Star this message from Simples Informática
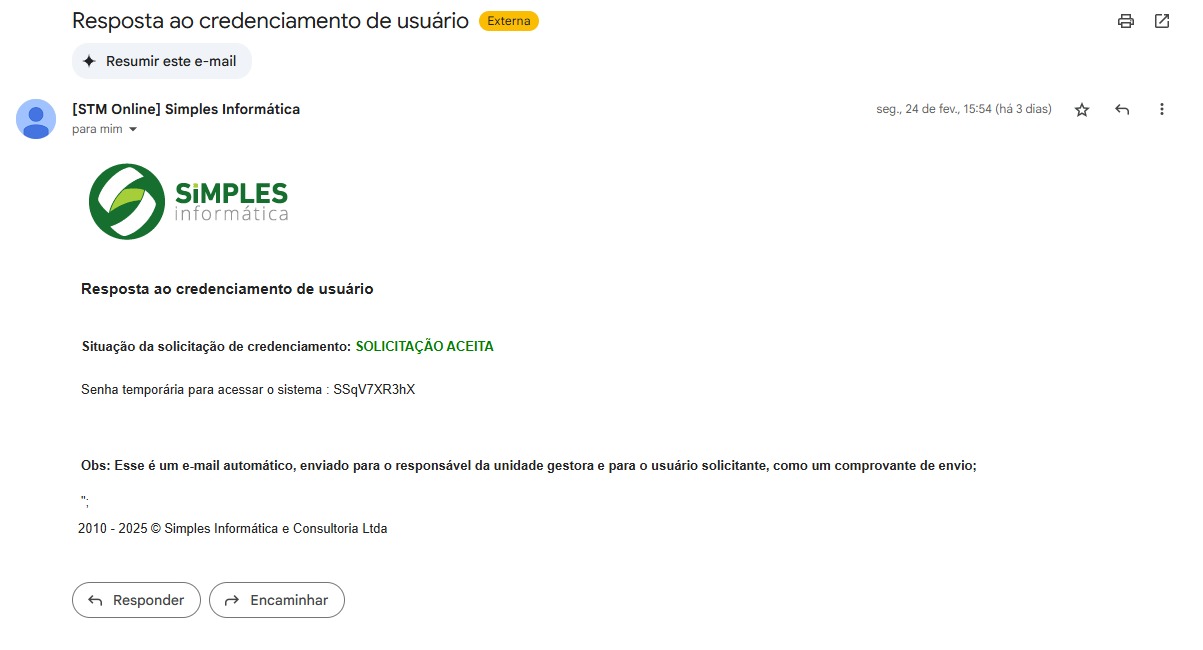 (x=1082, y=110)
